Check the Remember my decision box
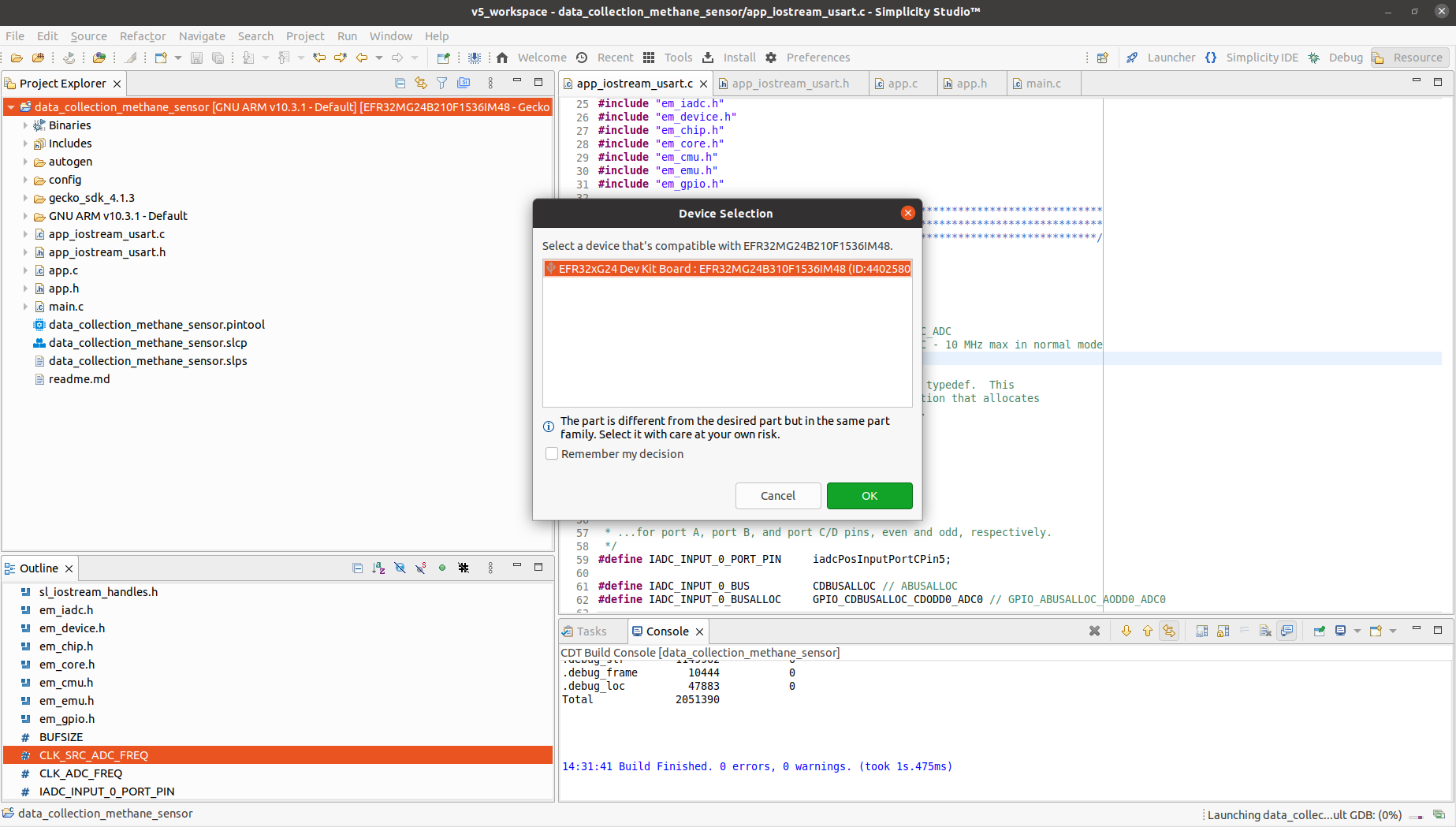 click(552, 454)
